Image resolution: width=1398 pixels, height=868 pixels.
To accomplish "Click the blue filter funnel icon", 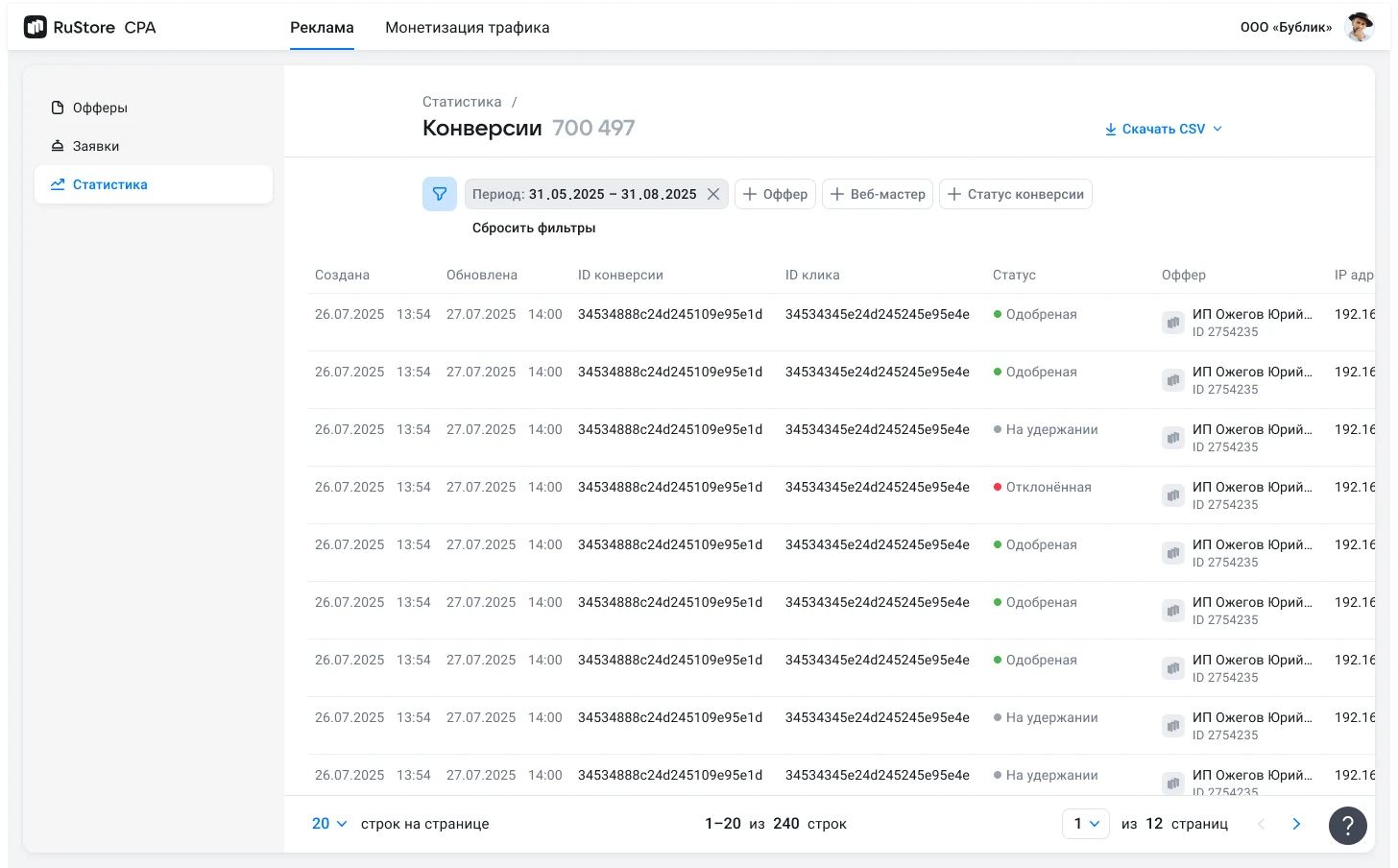I will pos(439,194).
